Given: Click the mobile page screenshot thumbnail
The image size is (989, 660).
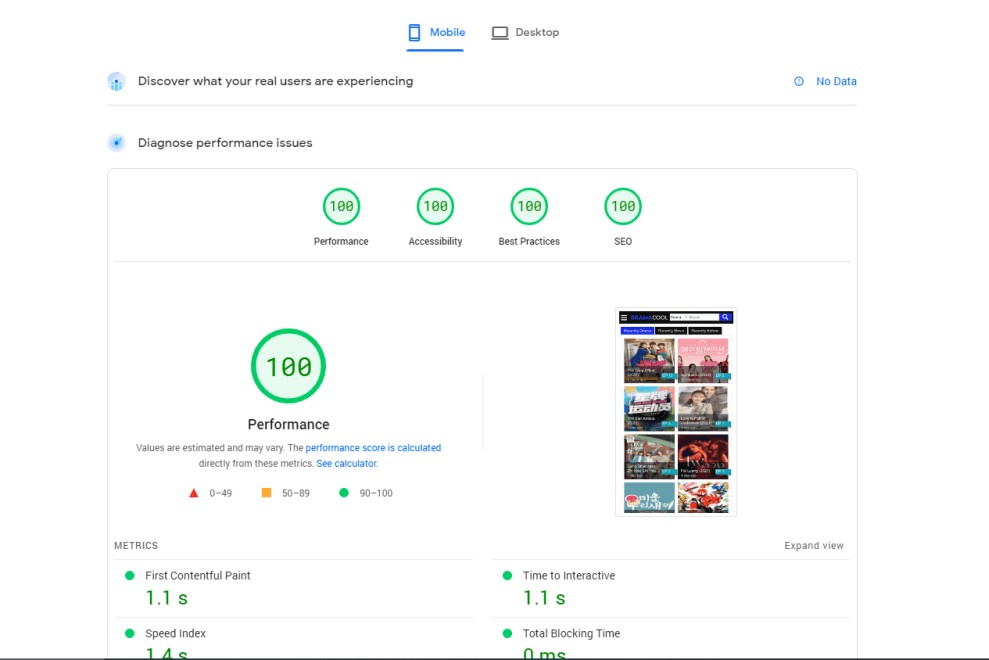Looking at the screenshot, I should (675, 412).
